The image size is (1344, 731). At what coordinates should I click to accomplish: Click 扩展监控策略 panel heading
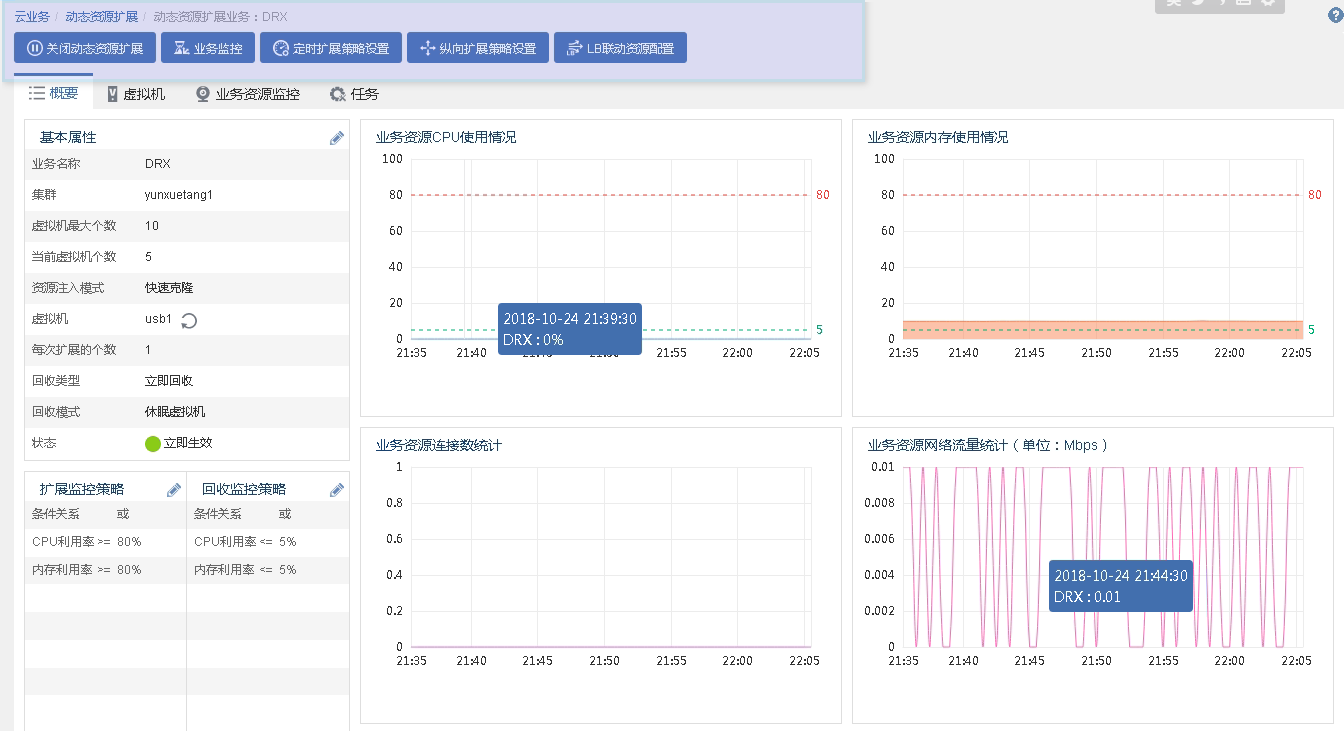(82, 489)
